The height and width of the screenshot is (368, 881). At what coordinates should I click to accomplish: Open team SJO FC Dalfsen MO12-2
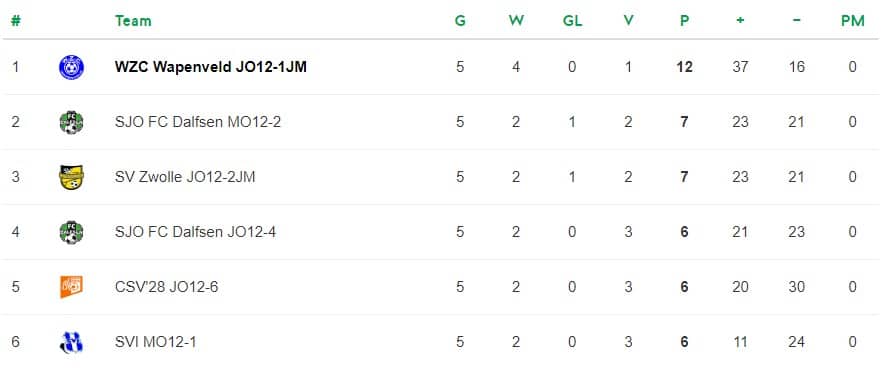click(x=198, y=122)
